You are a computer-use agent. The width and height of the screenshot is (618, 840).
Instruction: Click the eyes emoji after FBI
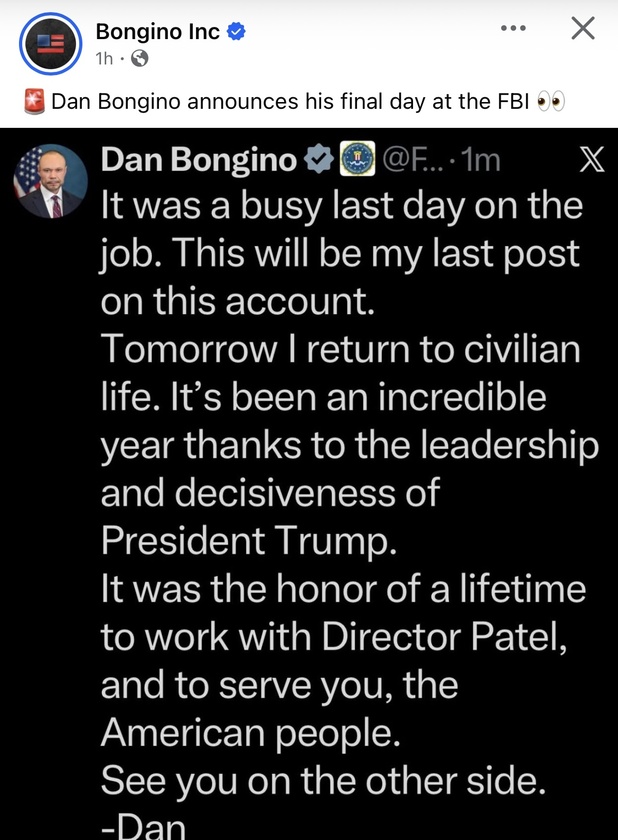pos(551,102)
